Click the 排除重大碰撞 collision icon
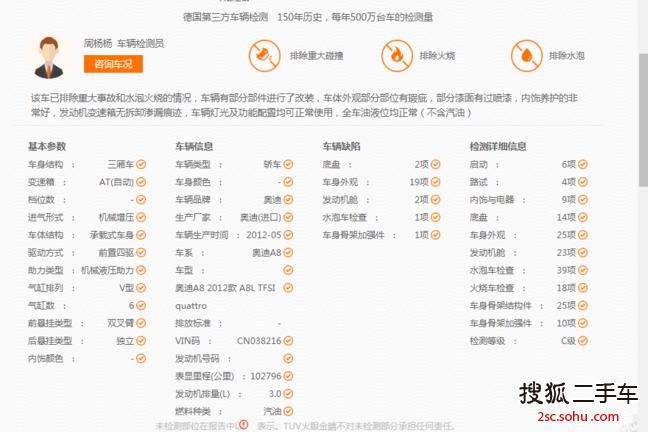Screen dimensions: 648x432 [264, 56]
